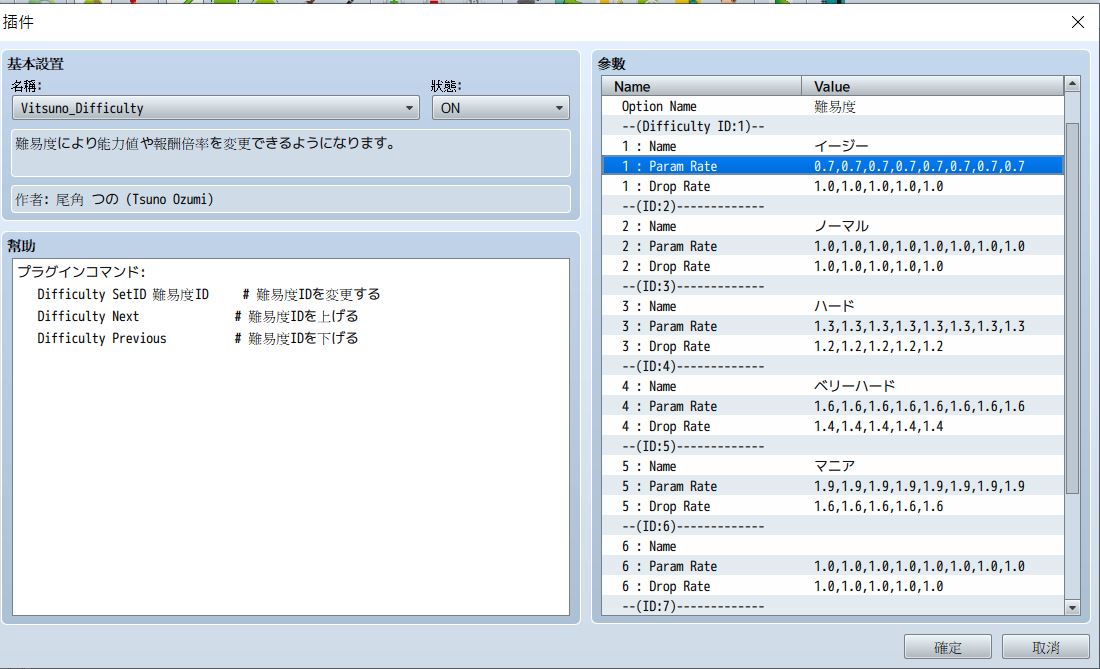
Task: Select the '3 : Param Rate' row
Action: [833, 326]
